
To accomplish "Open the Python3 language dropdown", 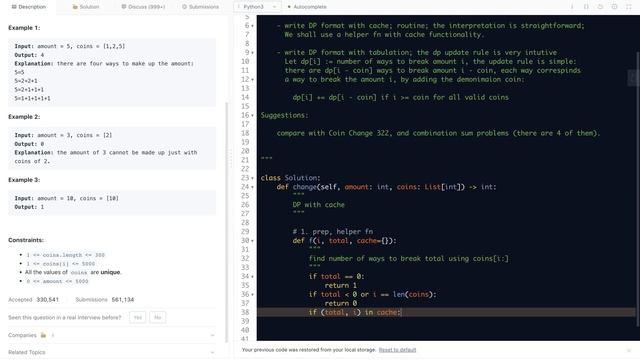I will [x=258, y=7].
